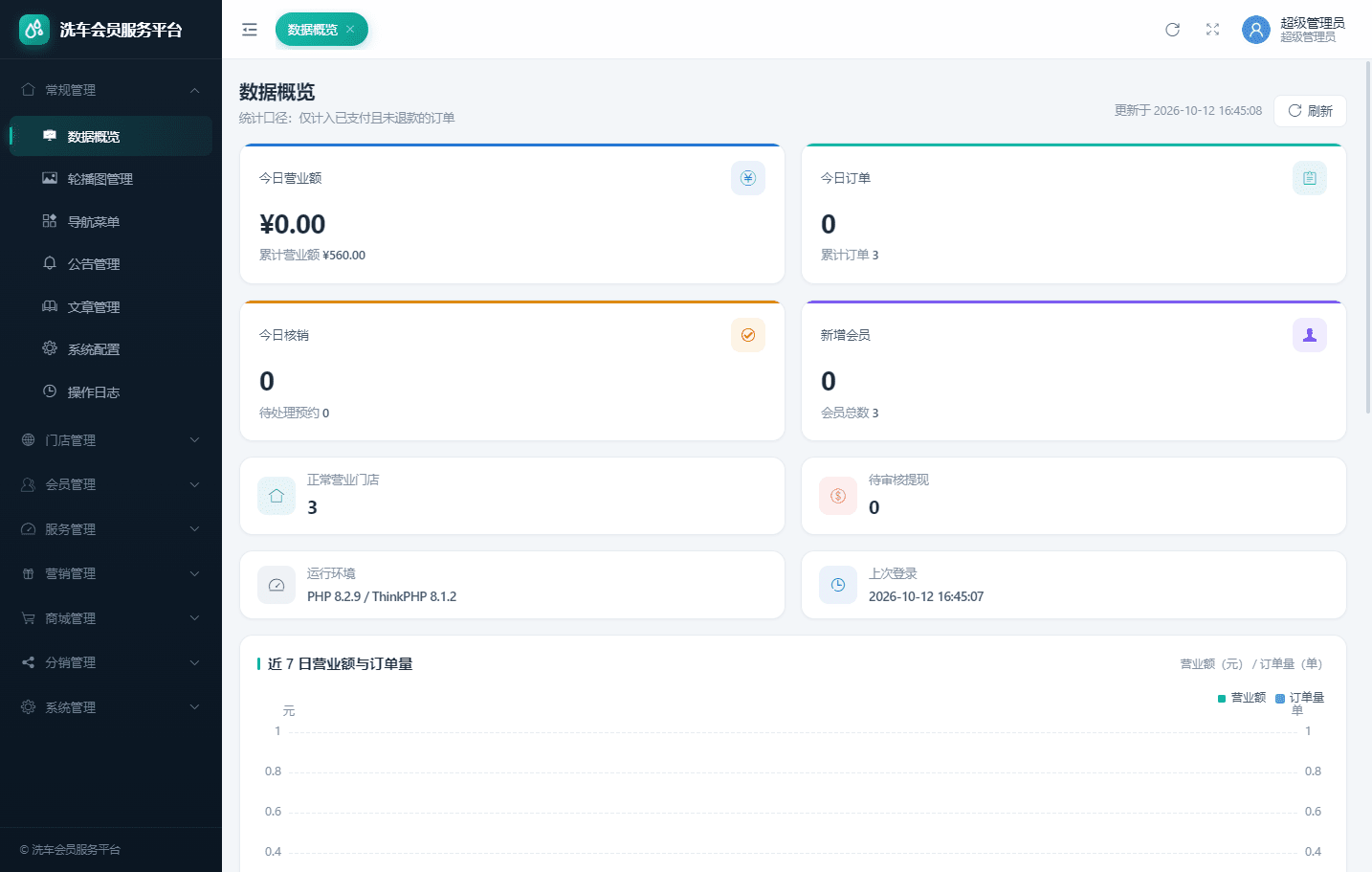The image size is (1372, 872).
Task: Click the sidebar collapse icon in header
Action: [250, 30]
